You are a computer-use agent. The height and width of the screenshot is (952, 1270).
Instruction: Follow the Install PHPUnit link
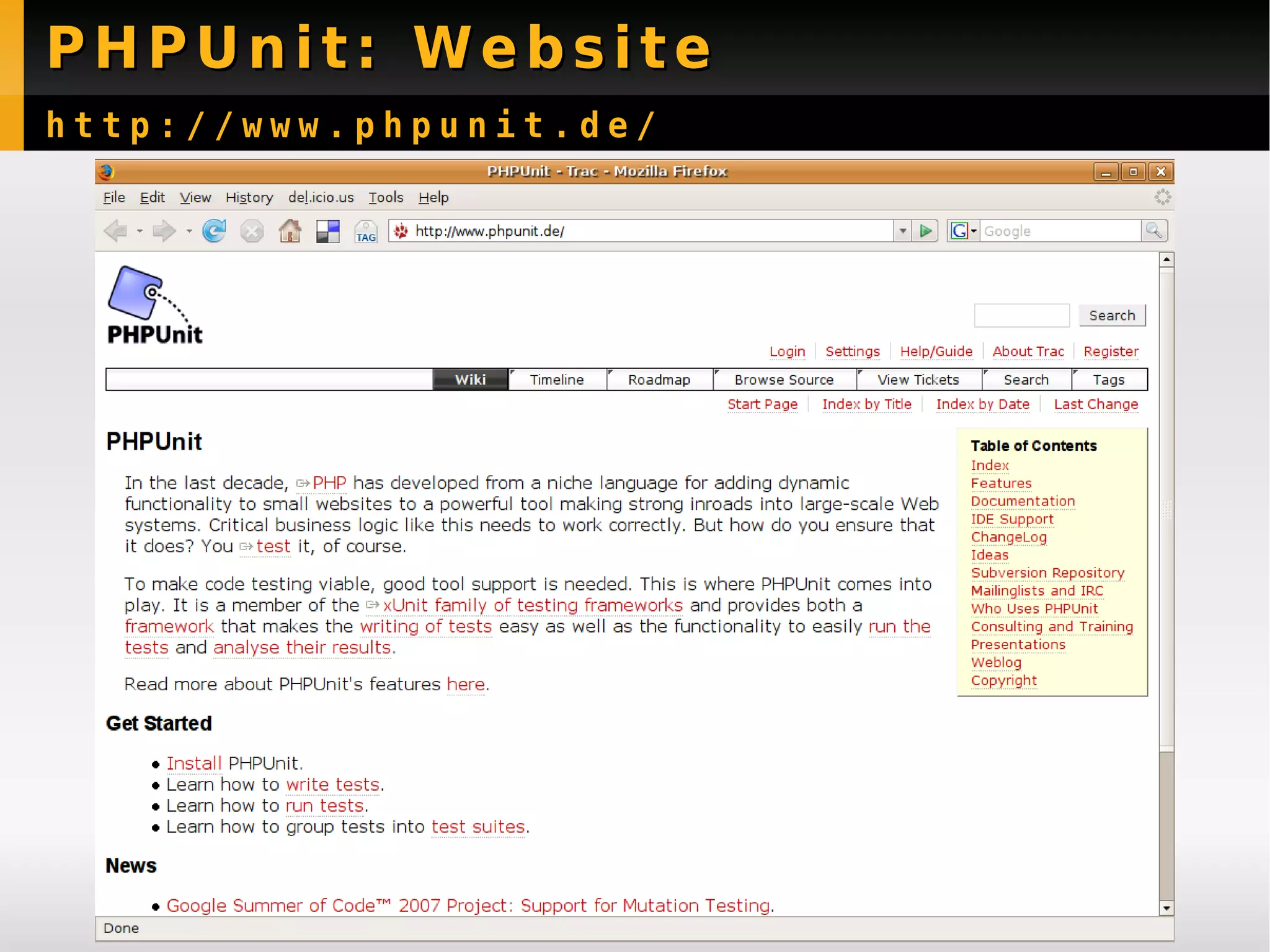pyautogui.click(x=193, y=763)
